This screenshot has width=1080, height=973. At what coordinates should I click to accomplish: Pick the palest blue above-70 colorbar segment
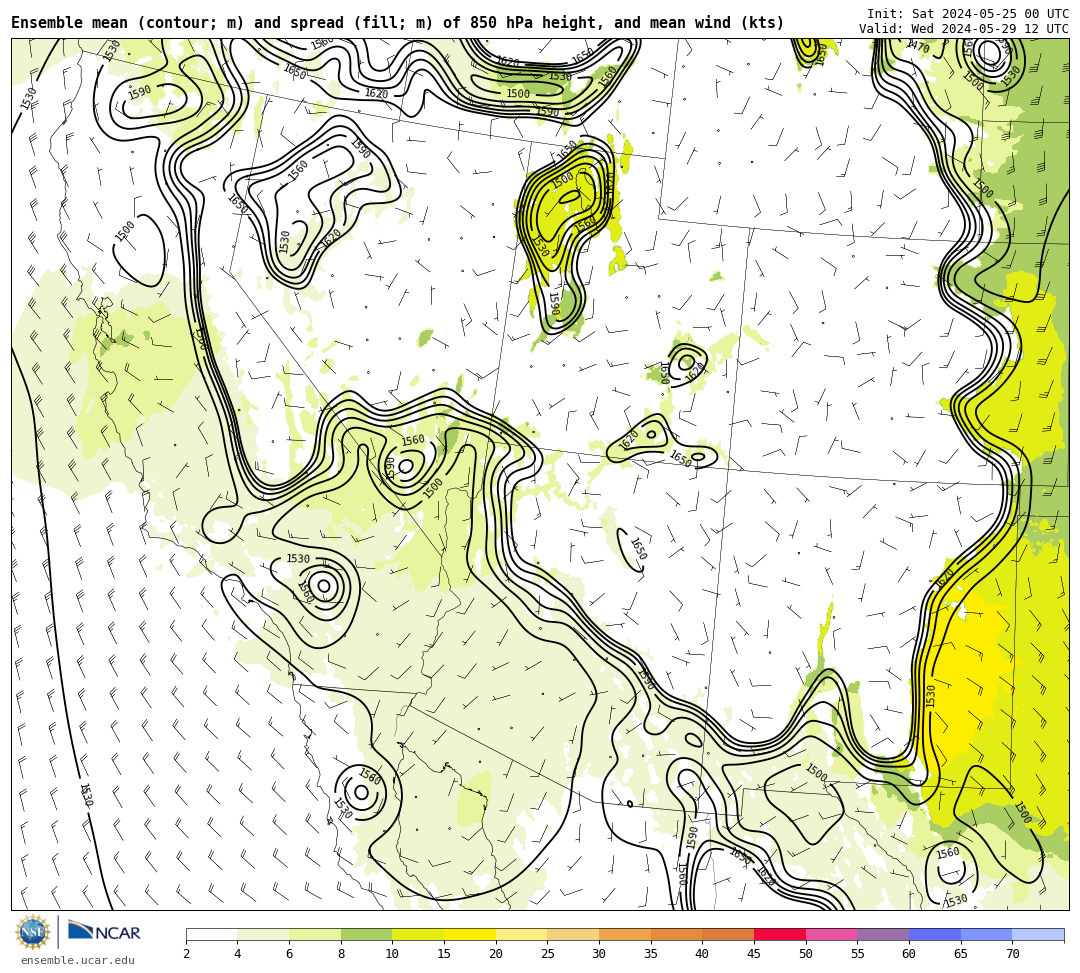[1038, 934]
